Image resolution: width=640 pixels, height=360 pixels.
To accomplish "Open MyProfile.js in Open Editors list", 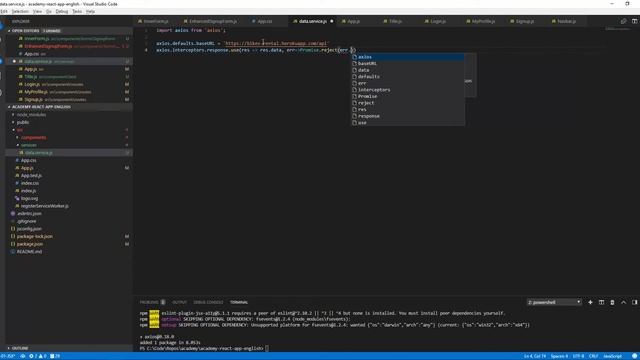I will 36,92.
